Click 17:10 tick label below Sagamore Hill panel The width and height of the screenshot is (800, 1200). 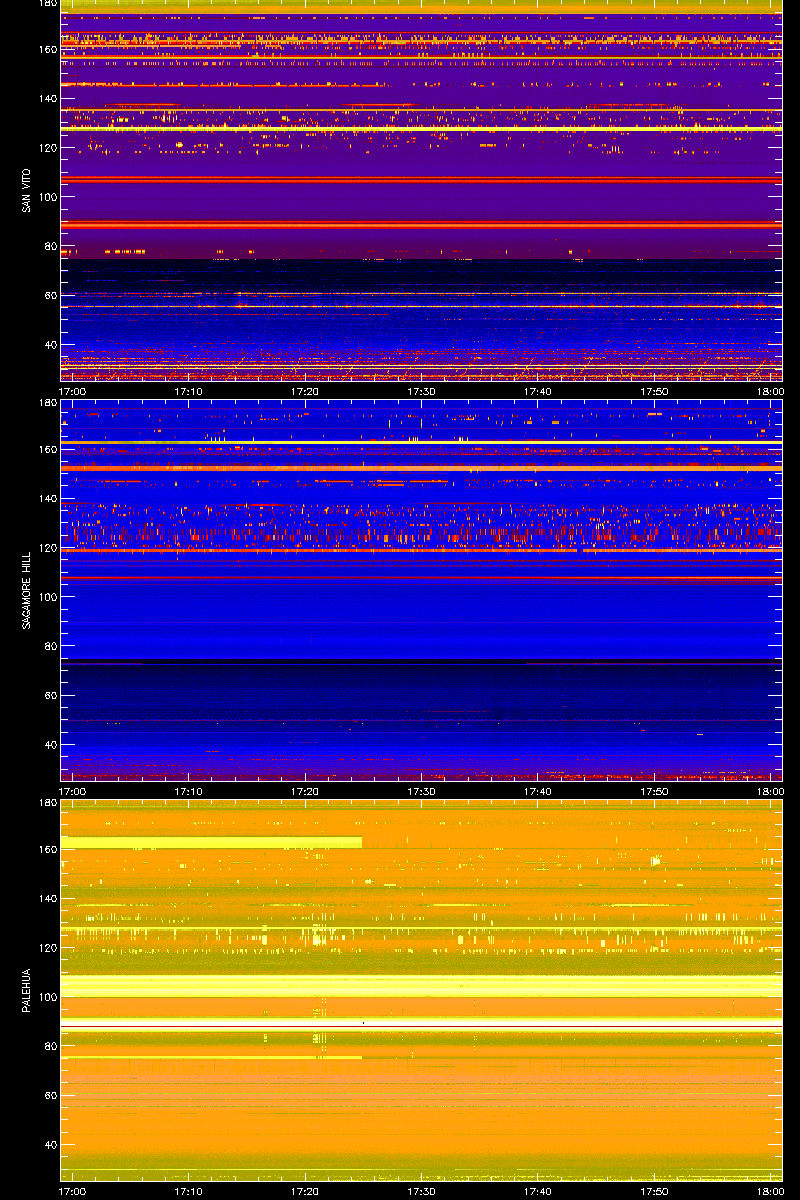pyautogui.click(x=189, y=792)
